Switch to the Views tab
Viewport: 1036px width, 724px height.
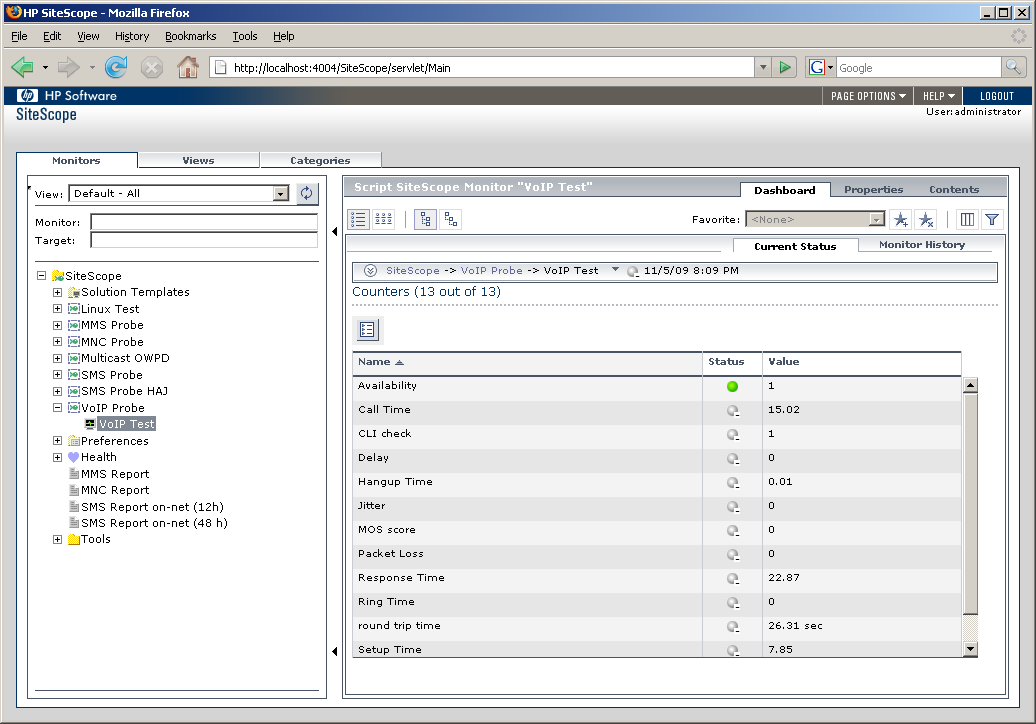pos(198,161)
